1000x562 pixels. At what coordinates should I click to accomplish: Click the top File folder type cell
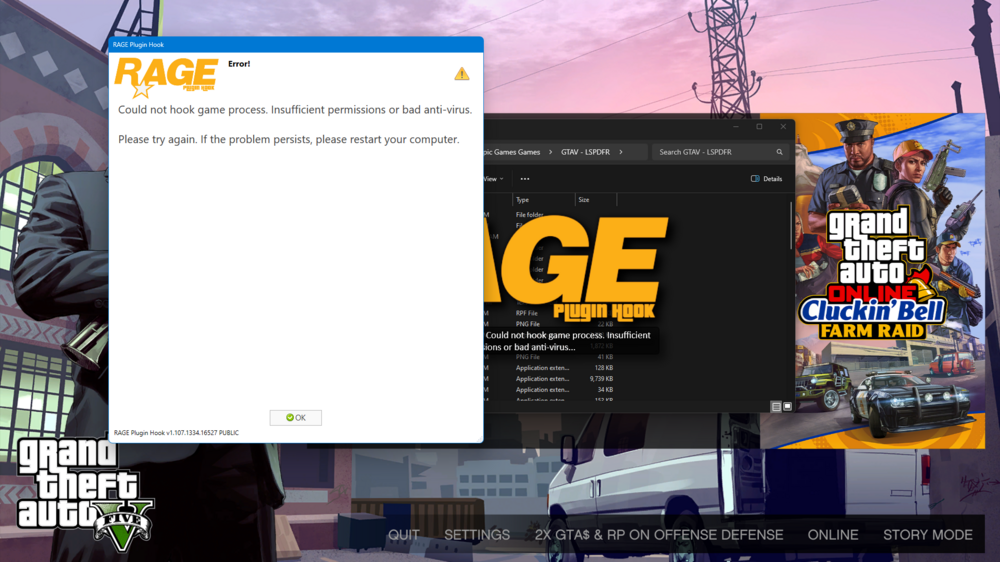[529, 215]
